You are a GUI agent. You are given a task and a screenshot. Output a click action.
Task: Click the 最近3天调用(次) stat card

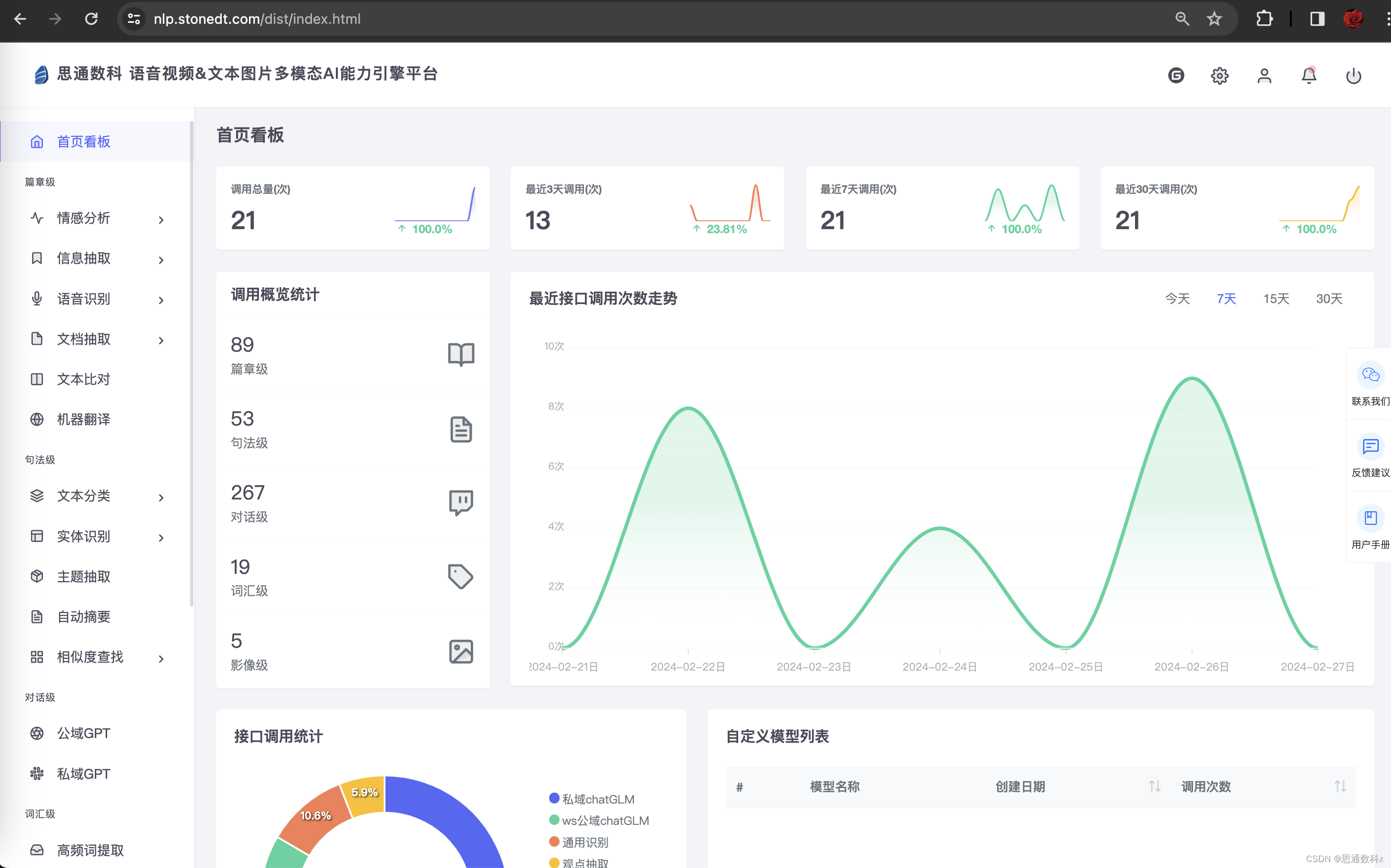coord(647,208)
